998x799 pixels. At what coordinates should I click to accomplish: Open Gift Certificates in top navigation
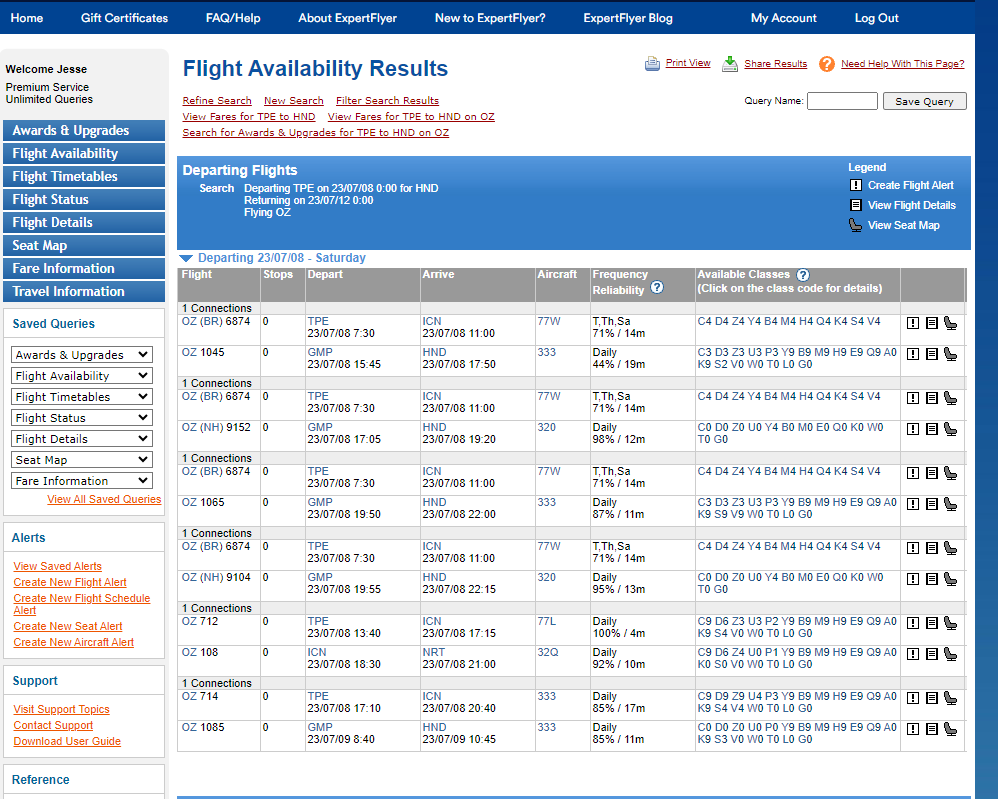point(124,18)
